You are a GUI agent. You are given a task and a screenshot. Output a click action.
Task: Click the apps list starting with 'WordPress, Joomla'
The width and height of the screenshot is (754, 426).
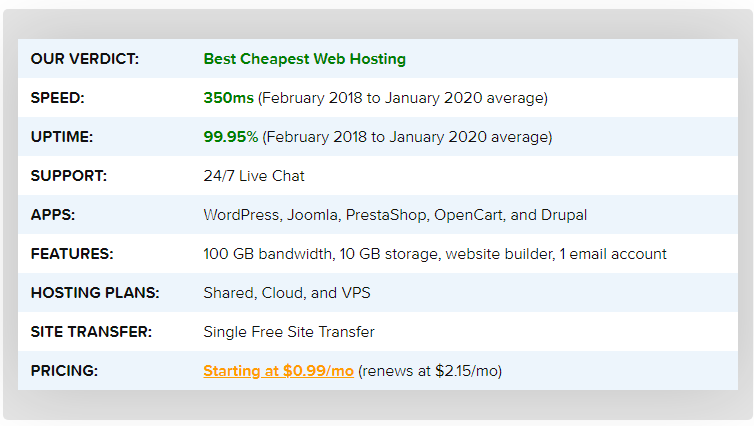point(395,215)
